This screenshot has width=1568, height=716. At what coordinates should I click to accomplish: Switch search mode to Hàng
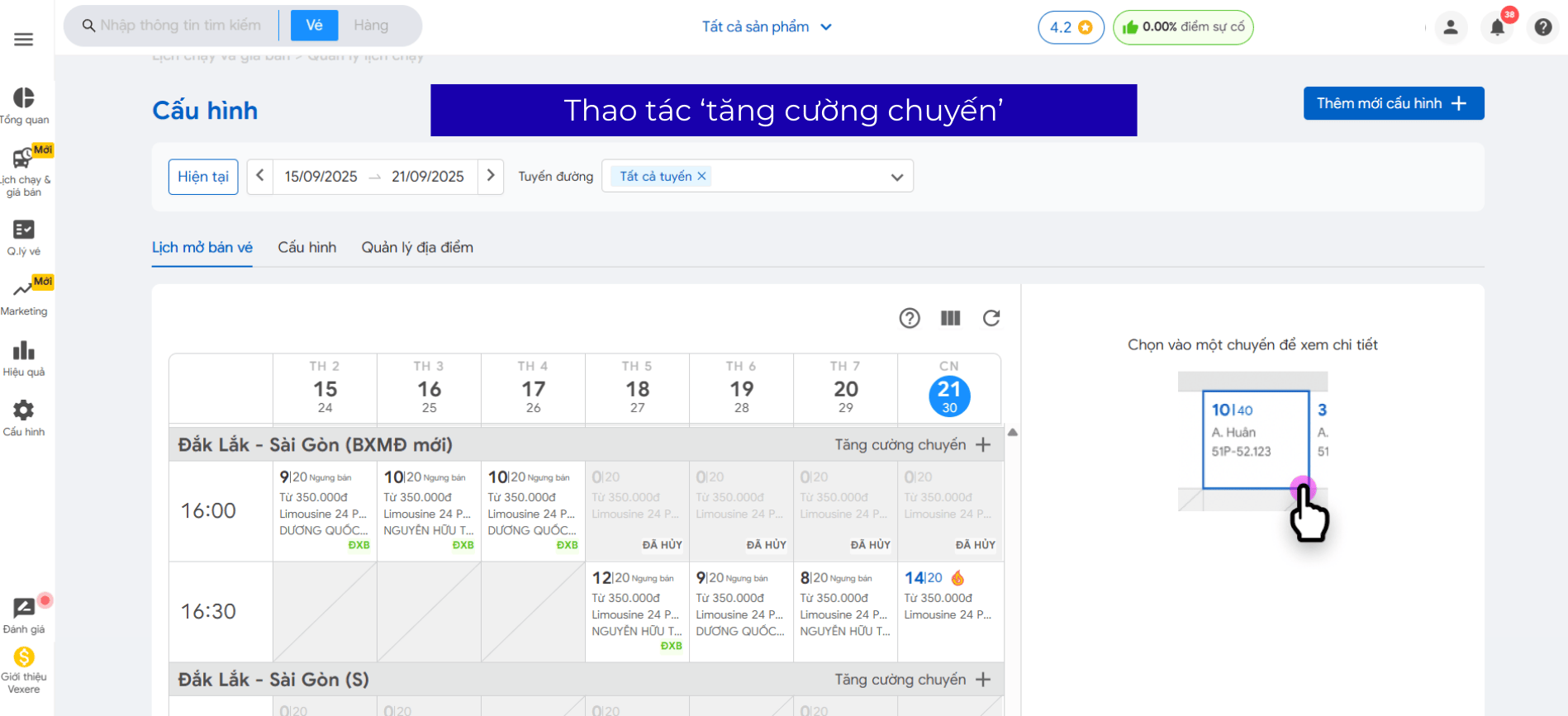click(371, 26)
